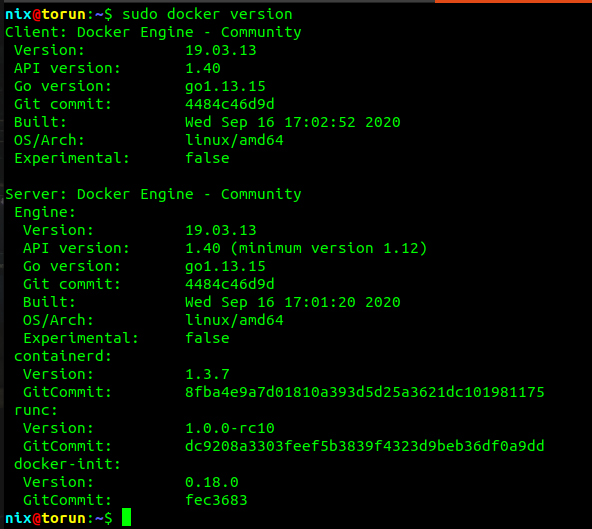Click the containerd GitCommit hash
Viewport: 592px width, 529px height.
pyautogui.click(x=365, y=392)
